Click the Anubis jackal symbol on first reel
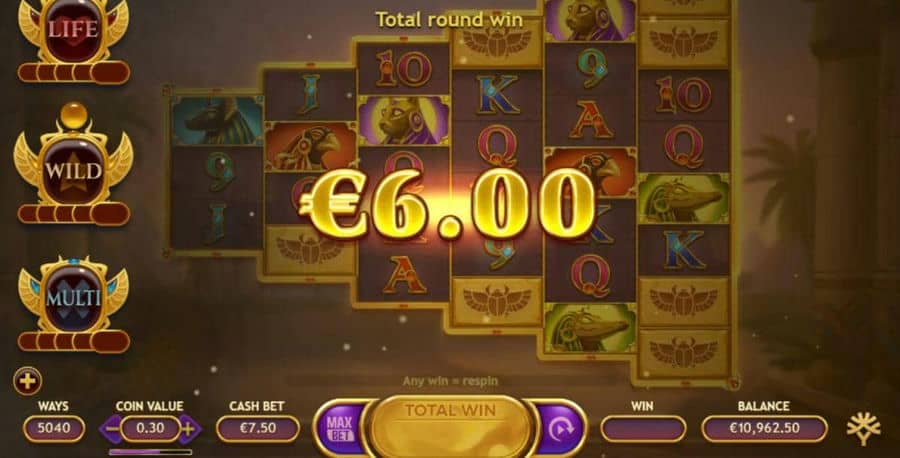 tap(216, 119)
